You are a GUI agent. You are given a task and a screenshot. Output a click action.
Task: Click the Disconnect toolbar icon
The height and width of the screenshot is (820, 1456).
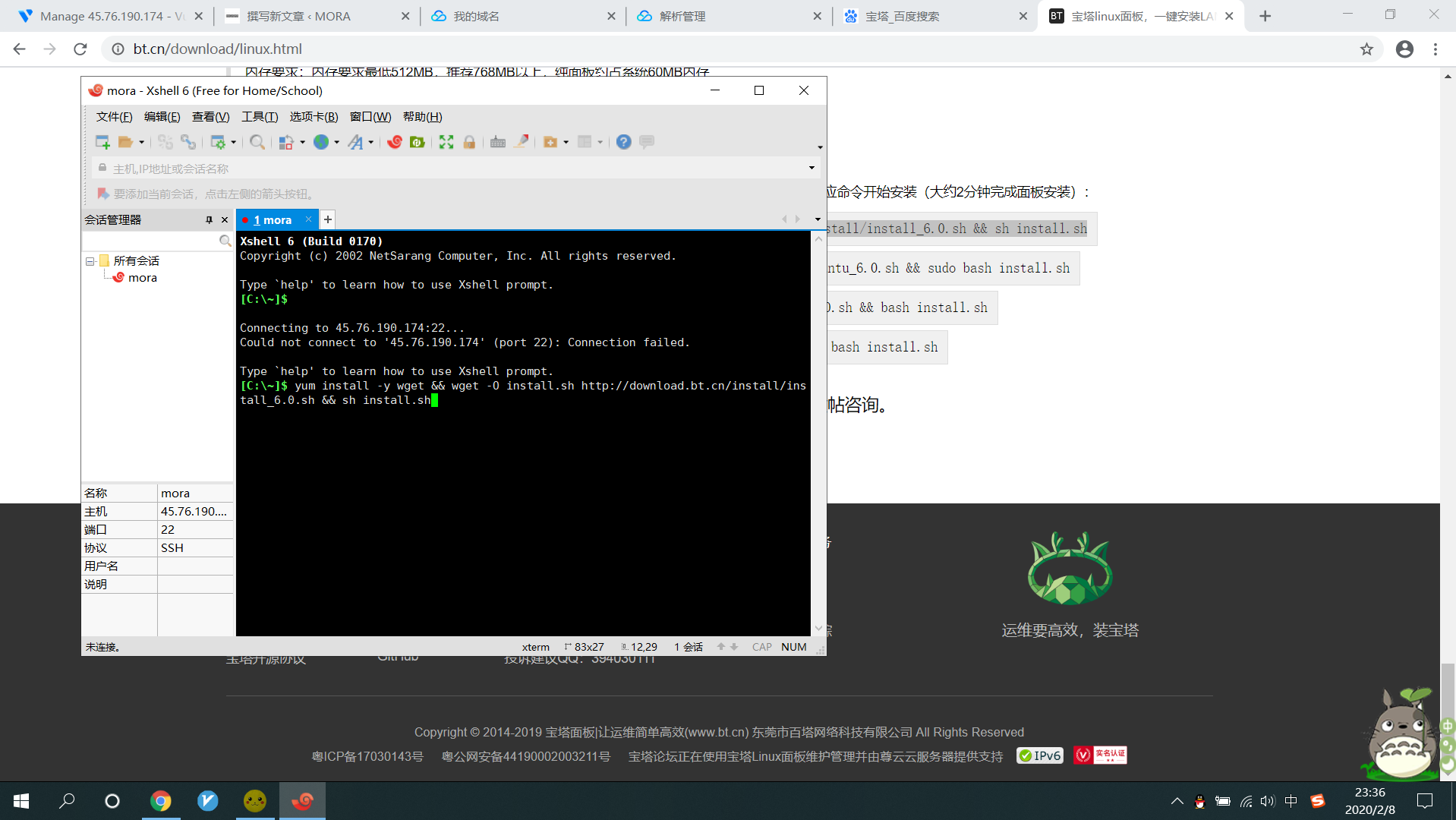click(x=165, y=142)
